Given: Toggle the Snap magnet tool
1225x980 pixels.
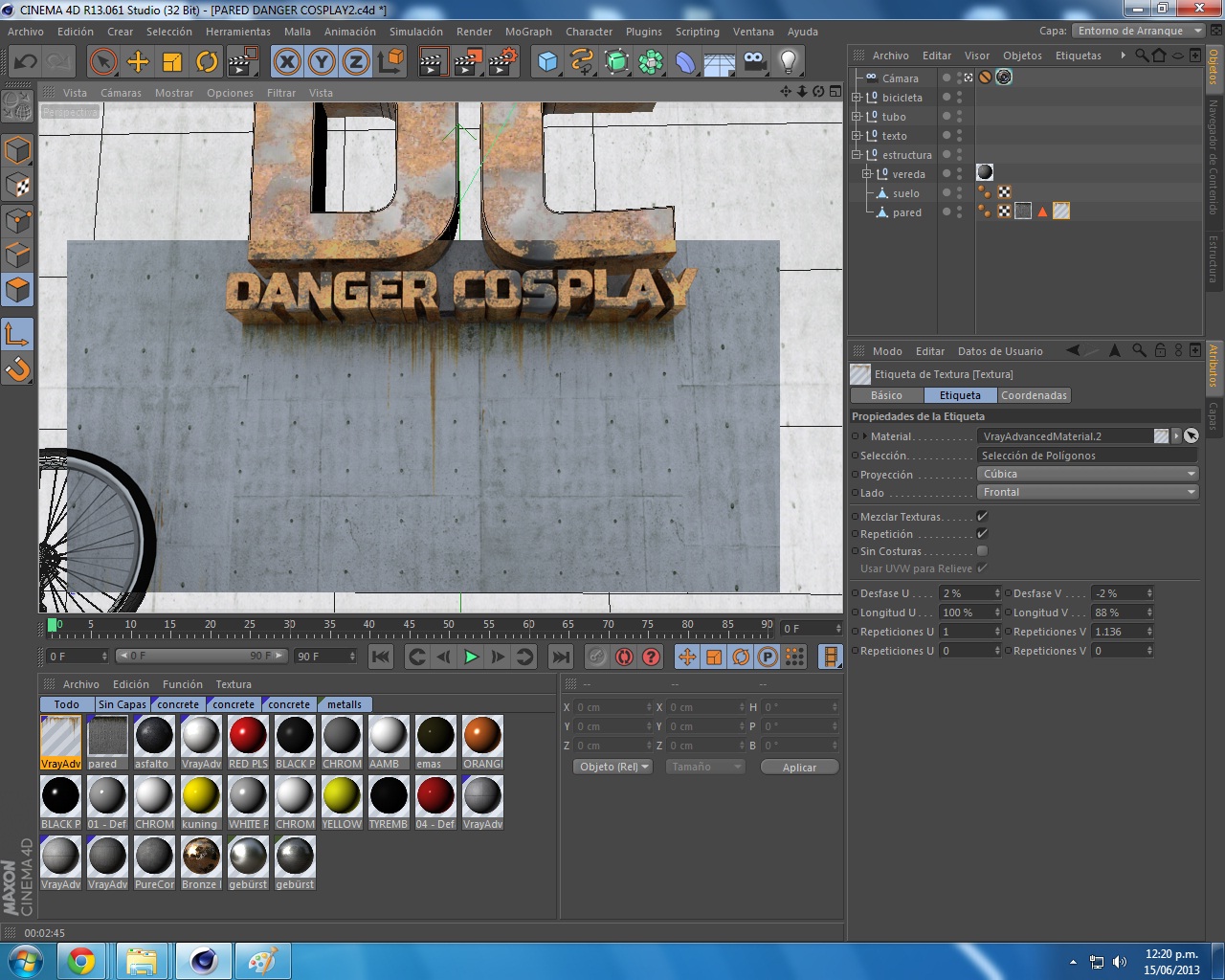Looking at the screenshot, I should [18, 368].
